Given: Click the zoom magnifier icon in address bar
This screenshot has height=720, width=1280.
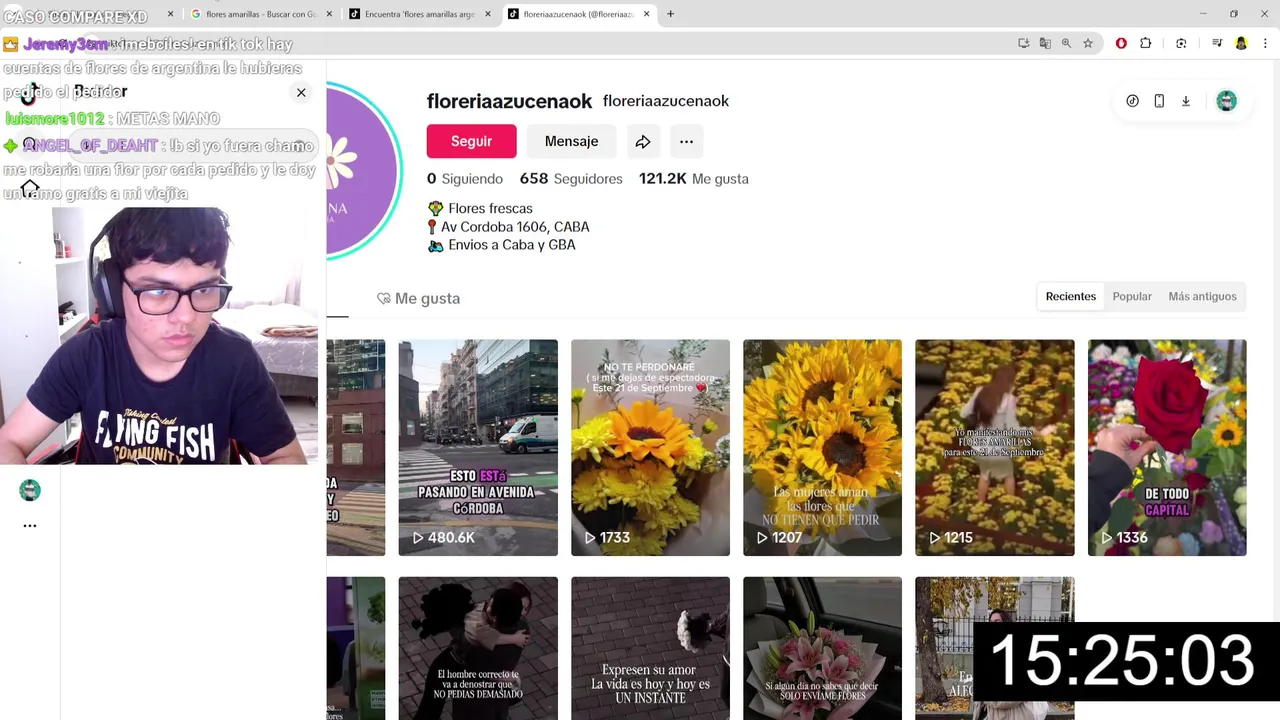Looking at the screenshot, I should click(x=1066, y=43).
